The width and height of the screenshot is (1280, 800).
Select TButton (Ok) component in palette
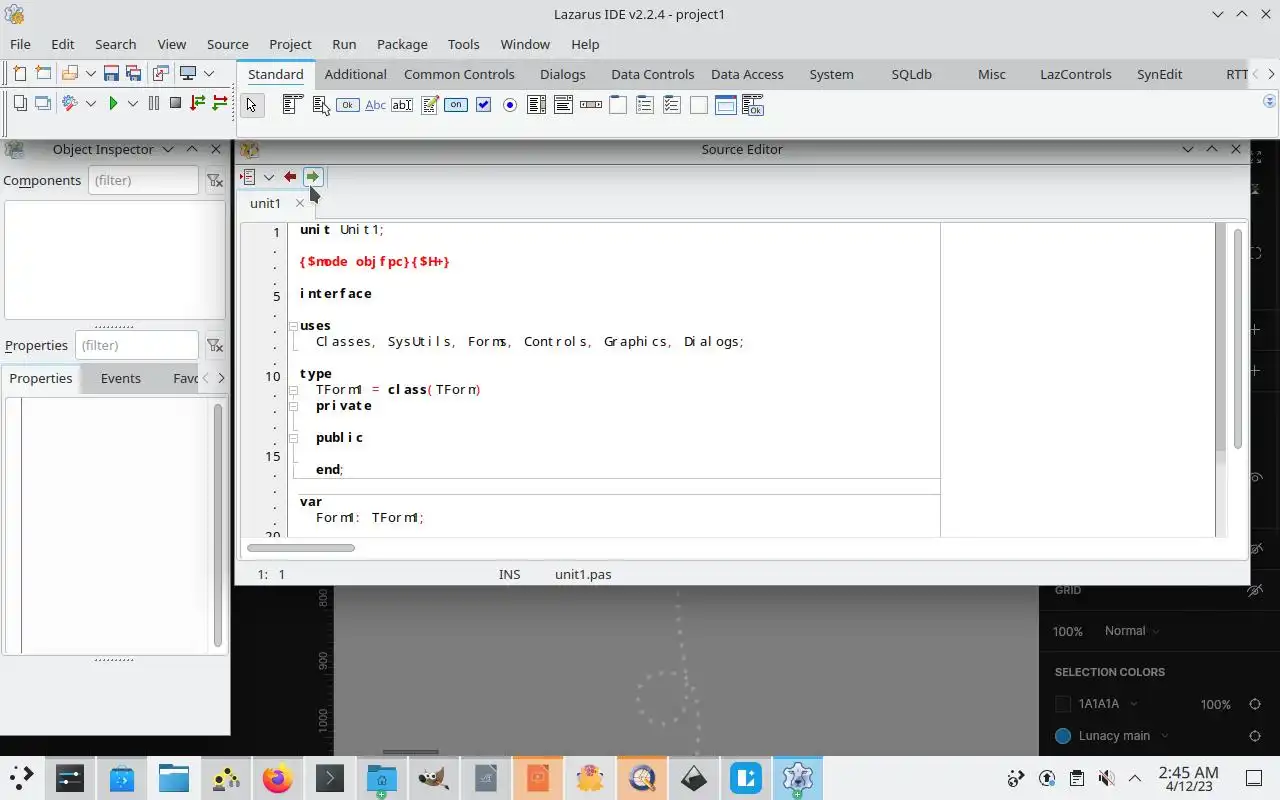347,105
